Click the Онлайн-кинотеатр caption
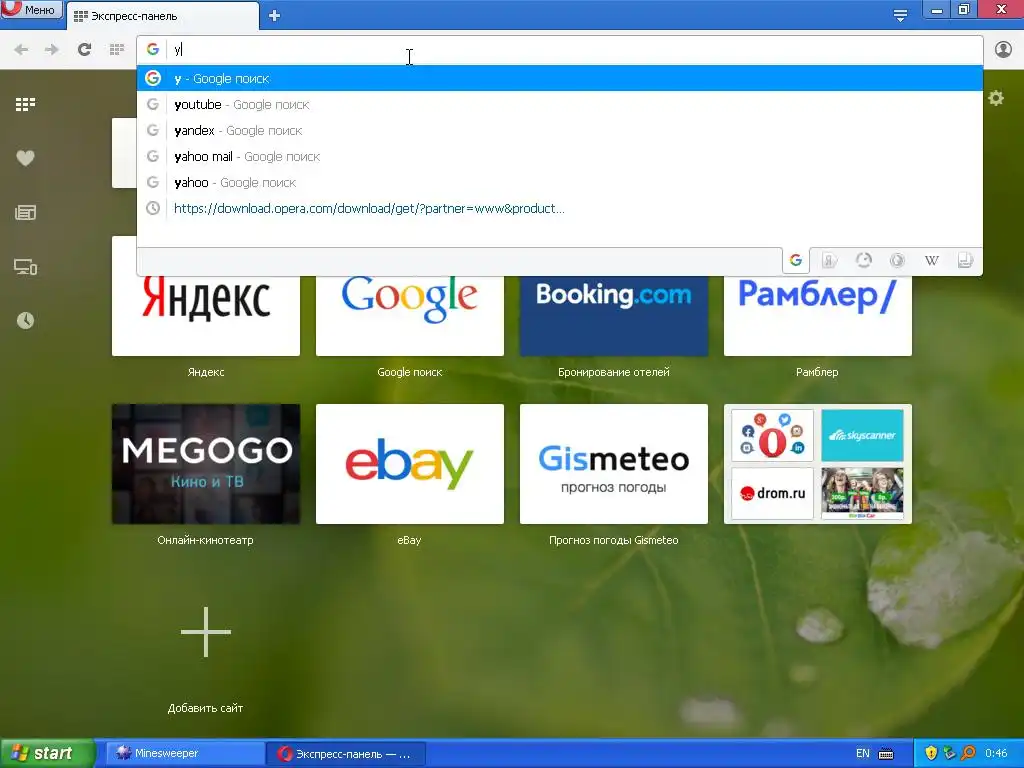 click(205, 540)
